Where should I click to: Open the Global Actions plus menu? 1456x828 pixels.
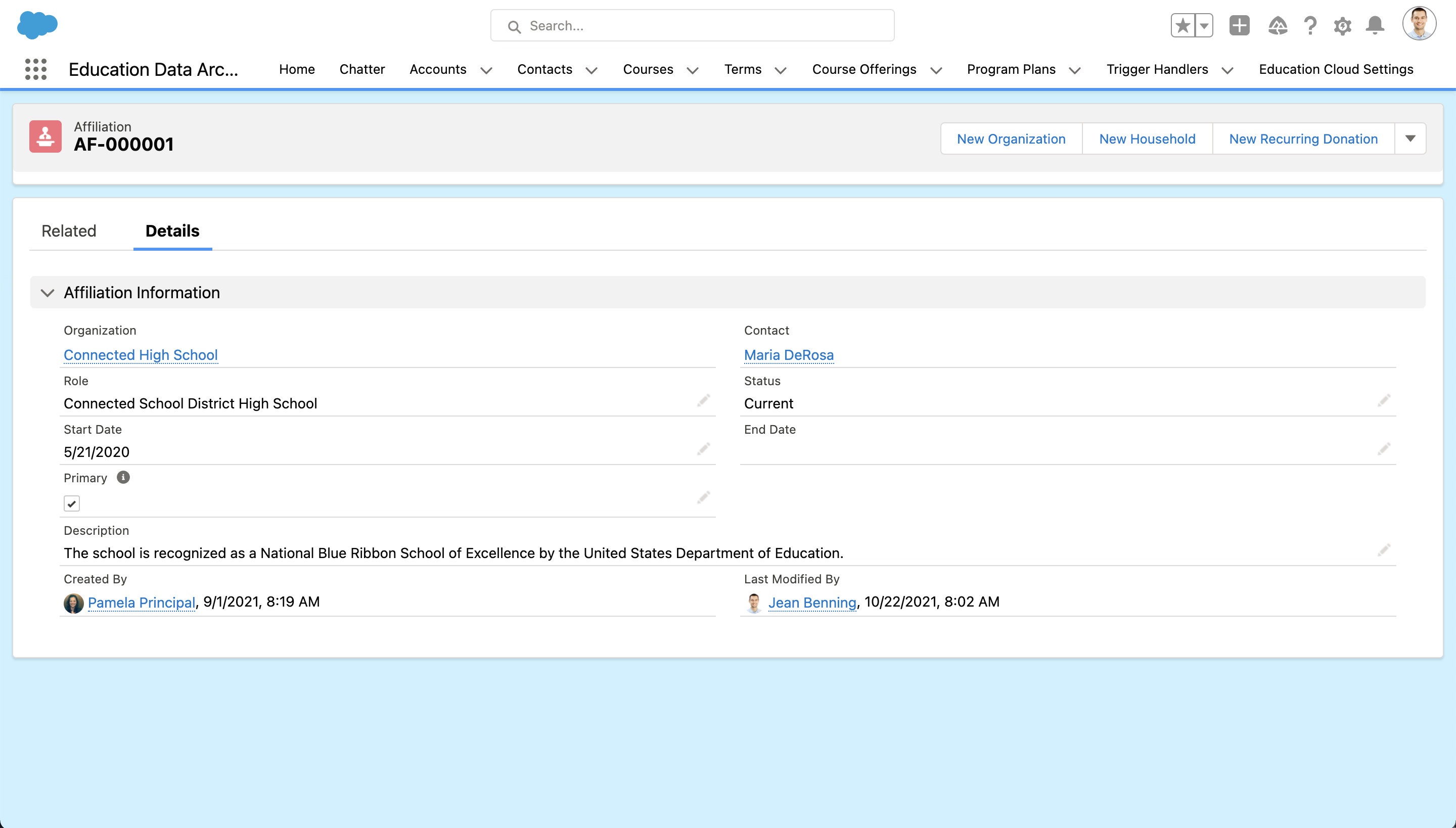pyautogui.click(x=1239, y=26)
